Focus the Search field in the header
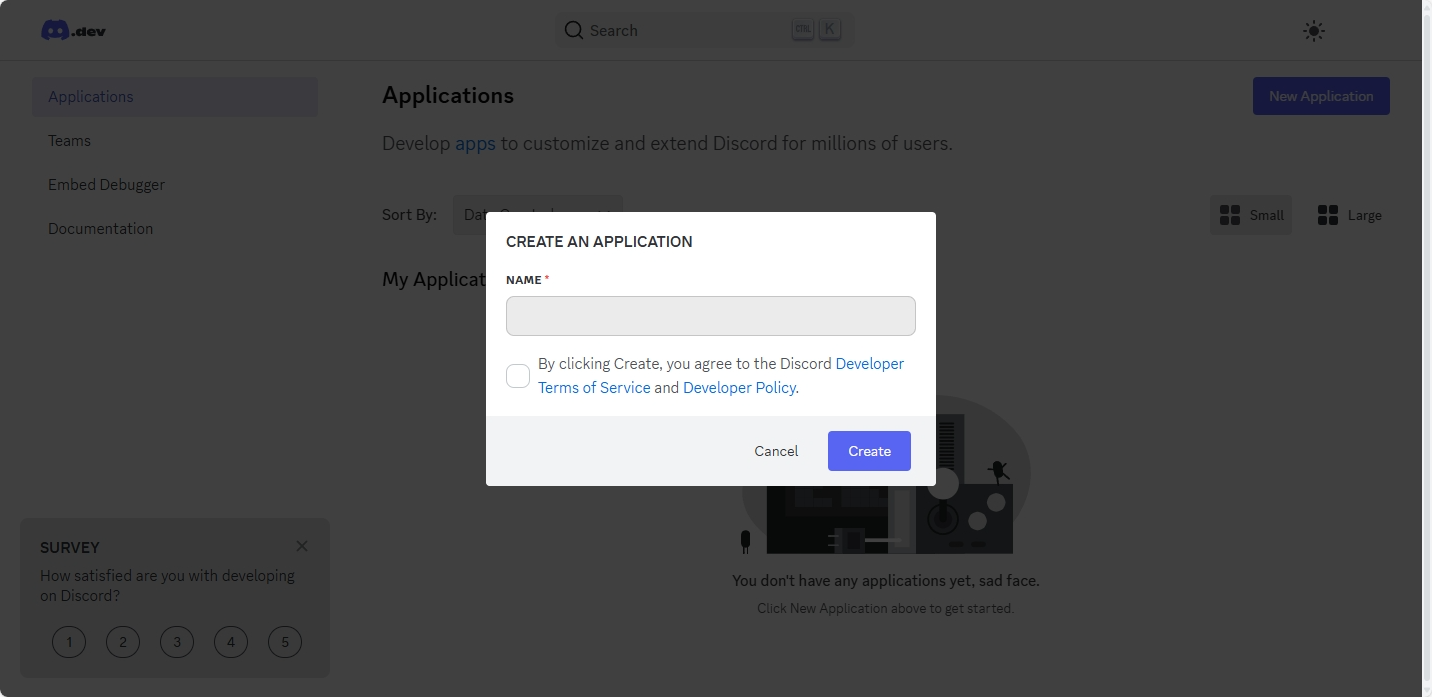The image size is (1432, 697). tap(705, 30)
